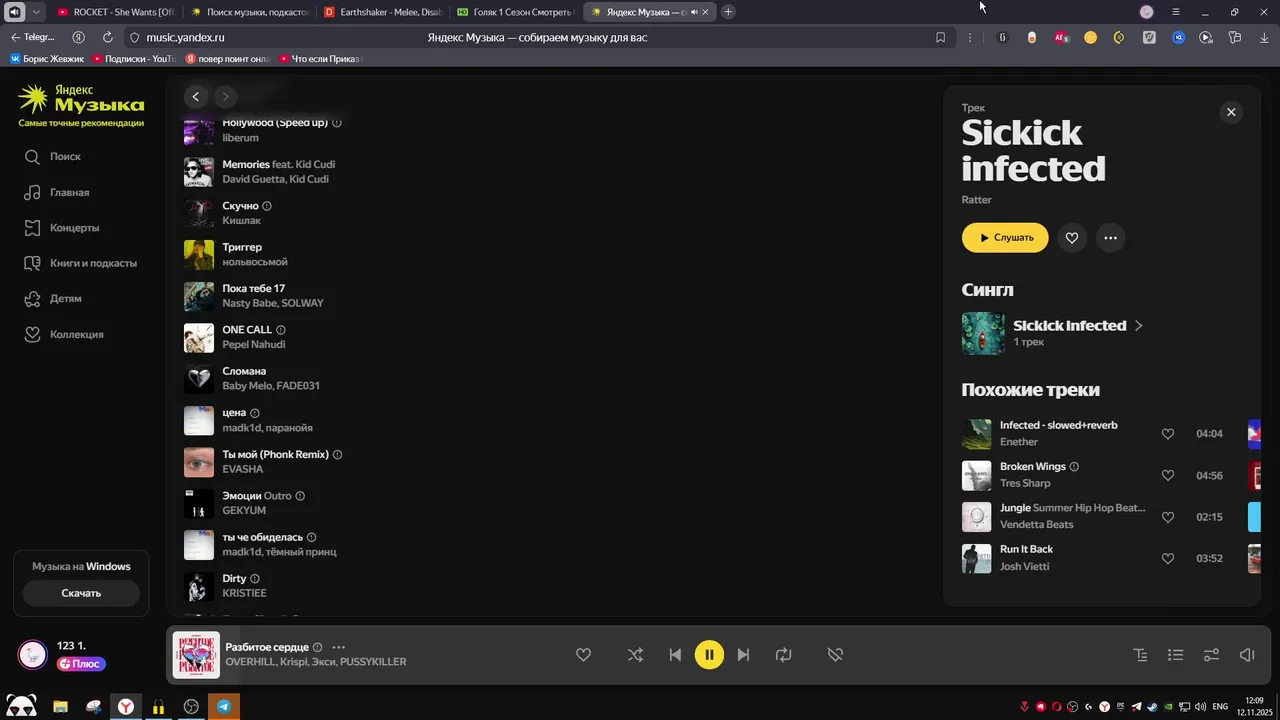The width and height of the screenshot is (1280, 720).
Task: Select the track ONE CALL
Action: click(247, 330)
